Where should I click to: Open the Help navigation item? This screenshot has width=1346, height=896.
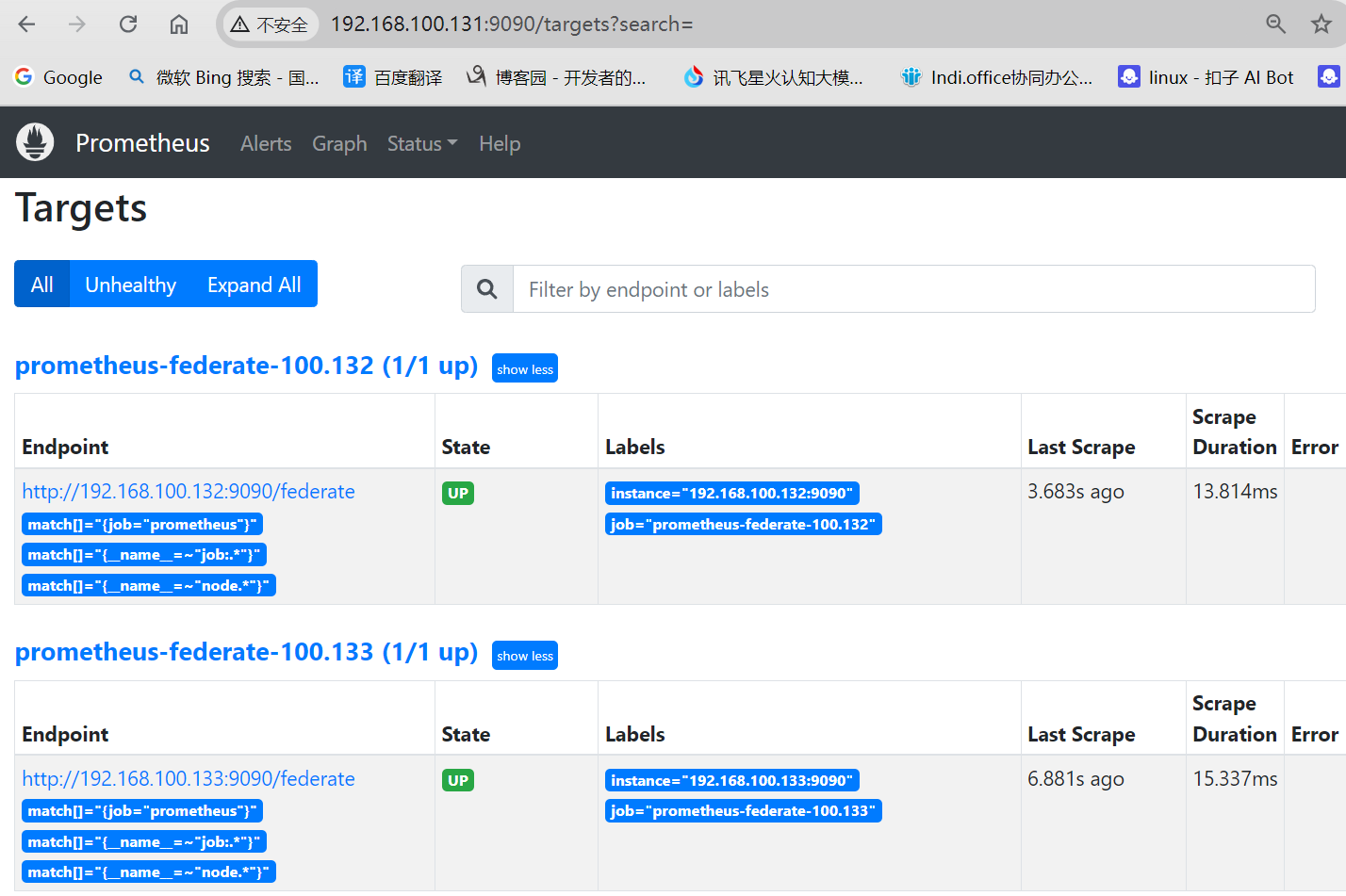click(x=500, y=143)
